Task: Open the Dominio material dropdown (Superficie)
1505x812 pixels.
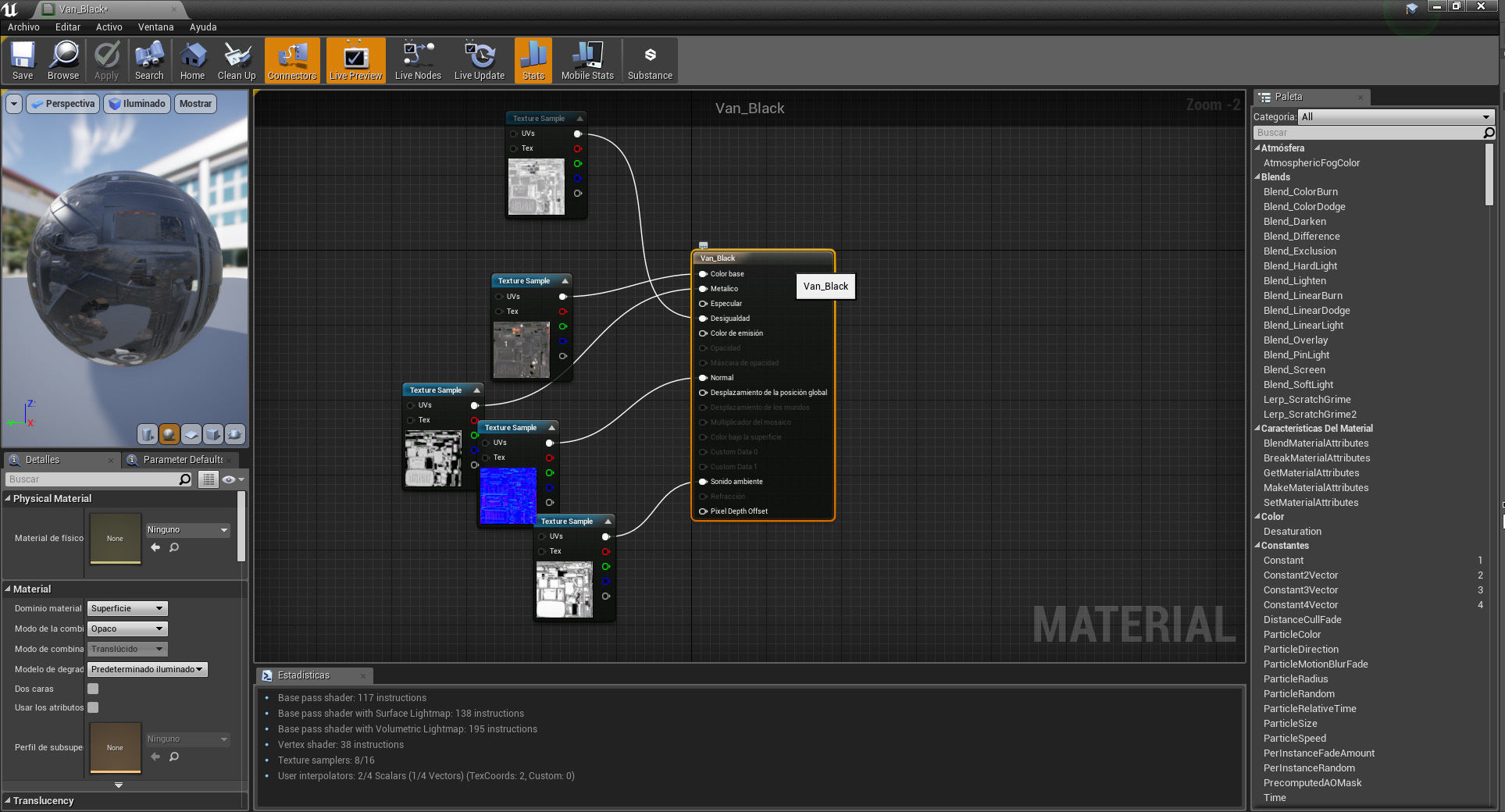Action: click(127, 608)
